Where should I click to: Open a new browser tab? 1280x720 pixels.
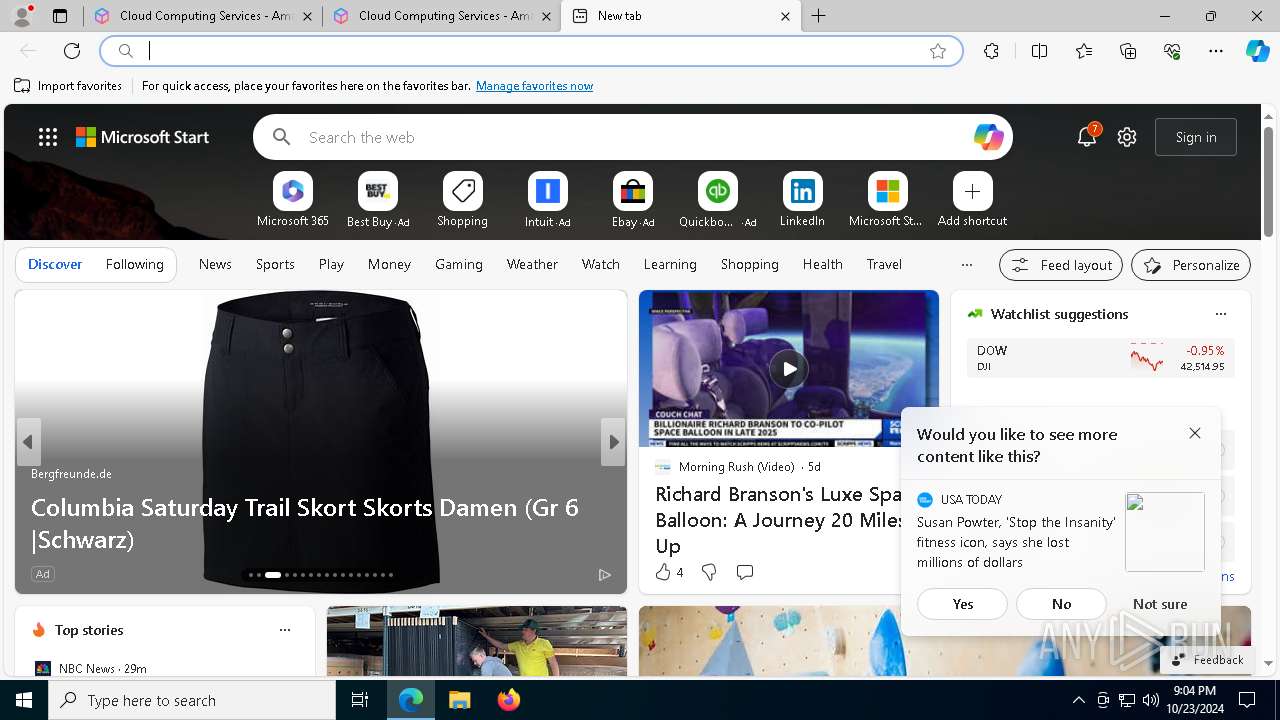point(818,16)
